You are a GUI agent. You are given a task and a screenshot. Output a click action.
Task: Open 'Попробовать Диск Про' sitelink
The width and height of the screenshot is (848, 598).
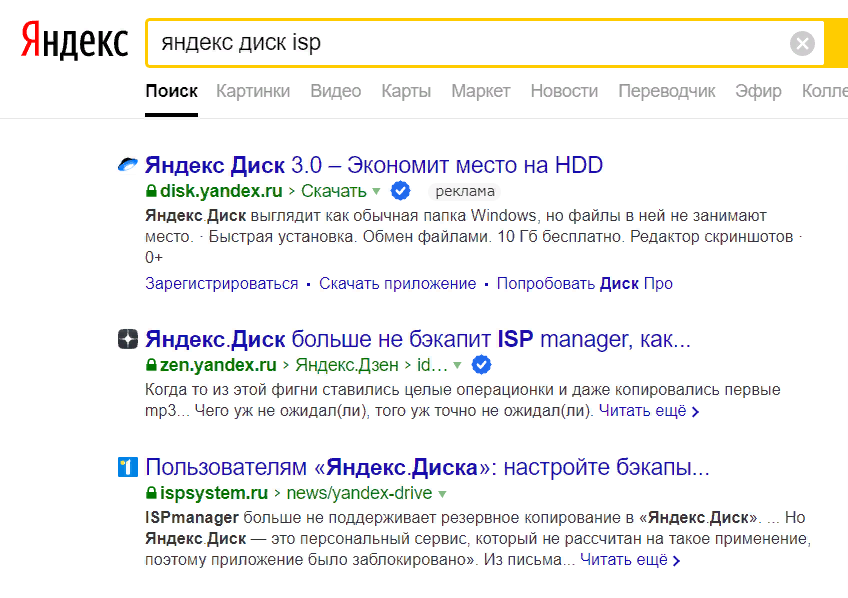pos(585,283)
